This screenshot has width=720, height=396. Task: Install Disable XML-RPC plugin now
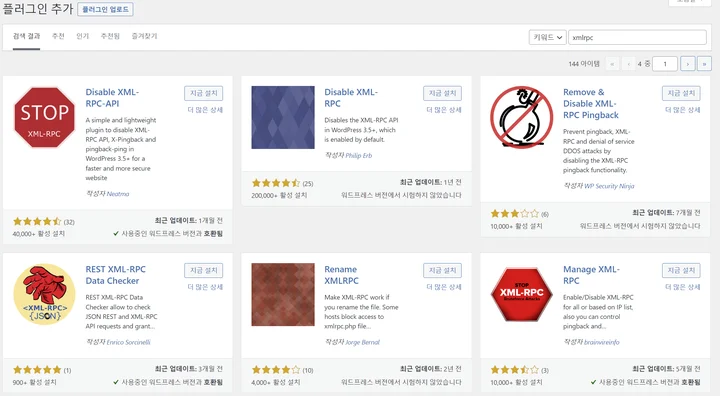(x=442, y=93)
